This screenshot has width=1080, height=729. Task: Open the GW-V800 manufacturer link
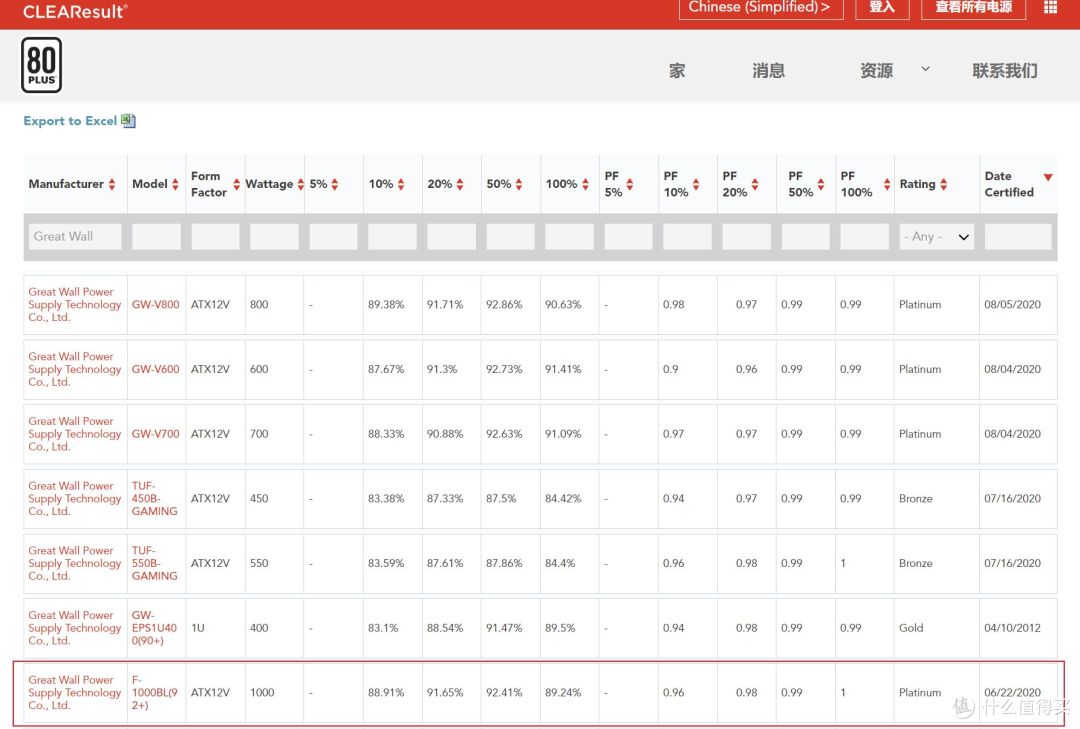pyautogui.click(x=74, y=304)
